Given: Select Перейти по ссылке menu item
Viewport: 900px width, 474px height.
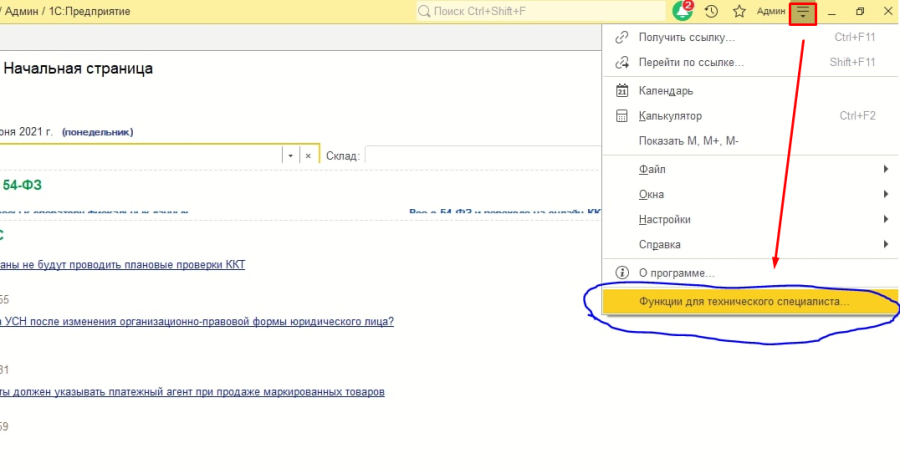Looking at the screenshot, I should (691, 62).
